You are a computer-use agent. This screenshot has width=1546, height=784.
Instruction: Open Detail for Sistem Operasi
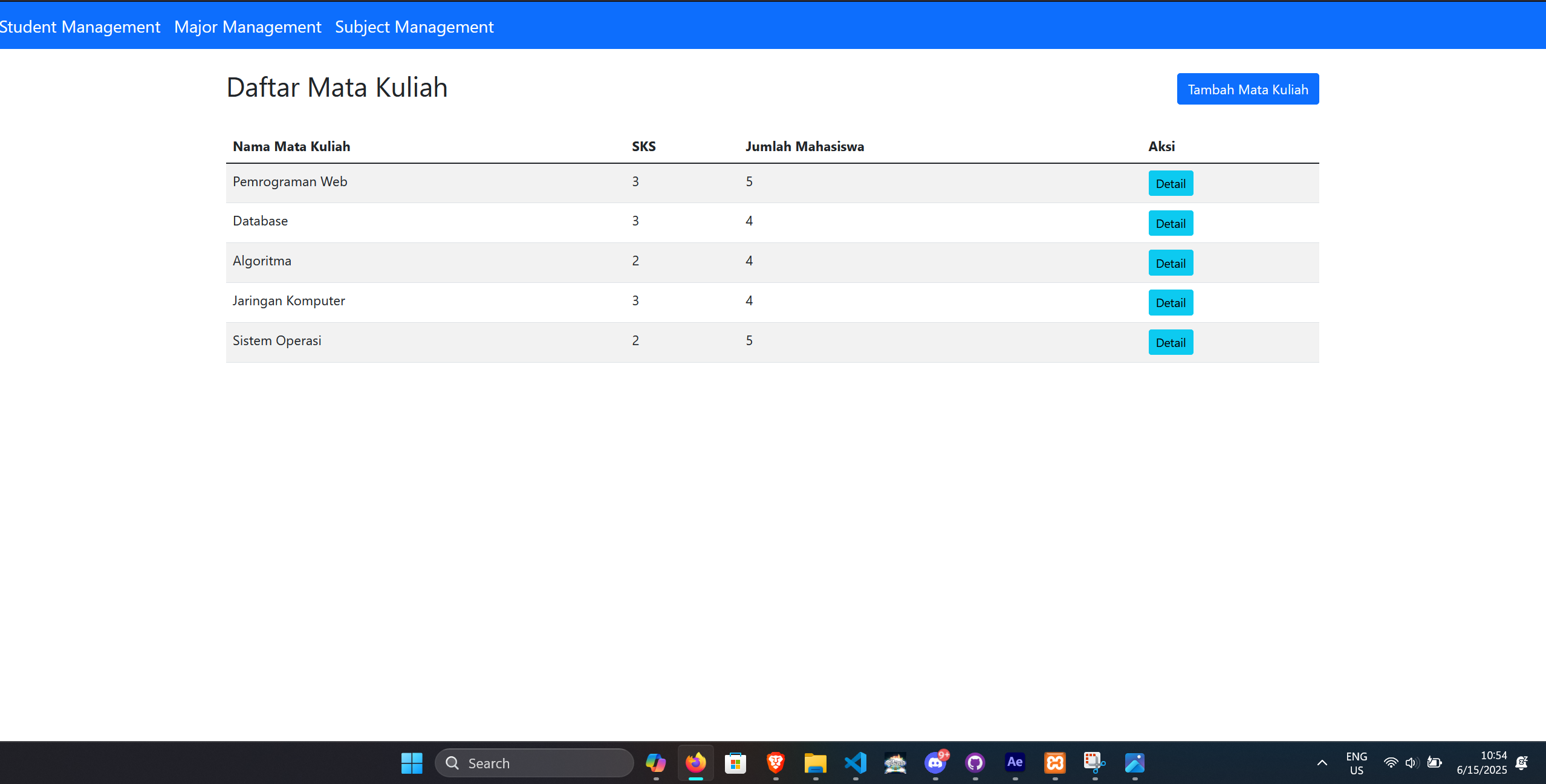[1170, 343]
